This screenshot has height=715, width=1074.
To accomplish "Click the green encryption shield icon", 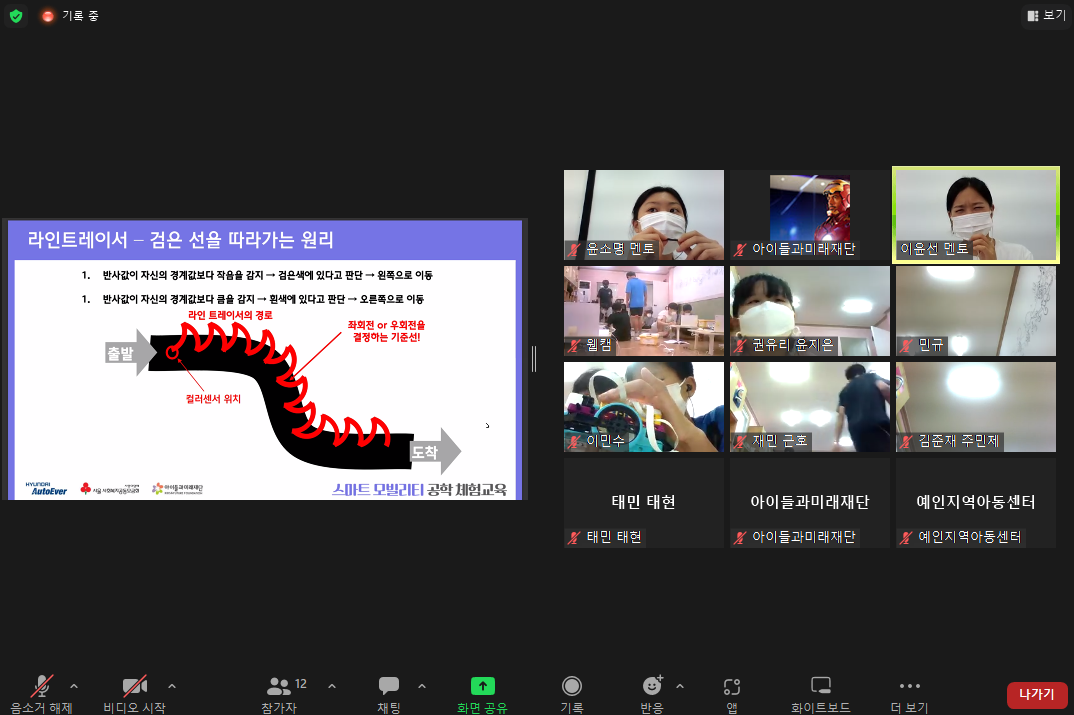I will point(16,16).
